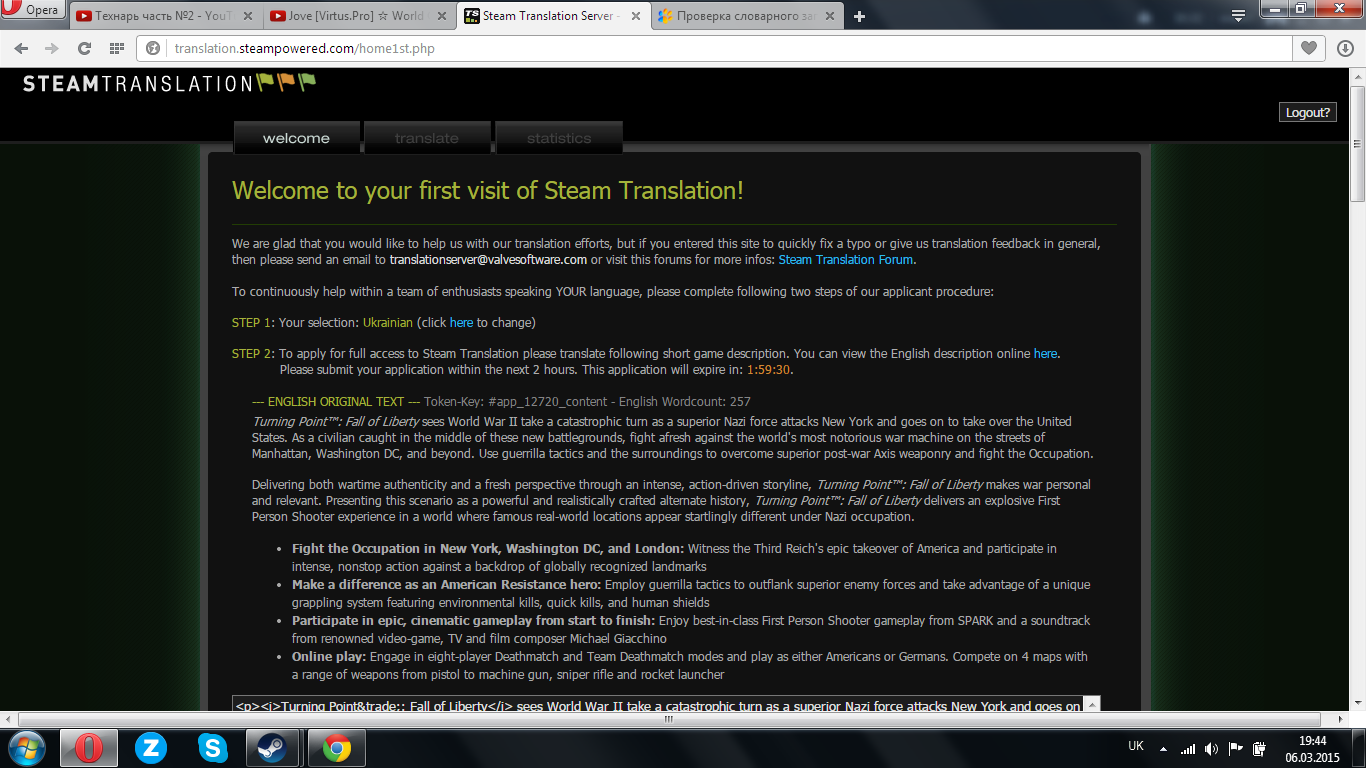
Task: Close the Технарь часть №2 tab
Action: (x=250, y=16)
